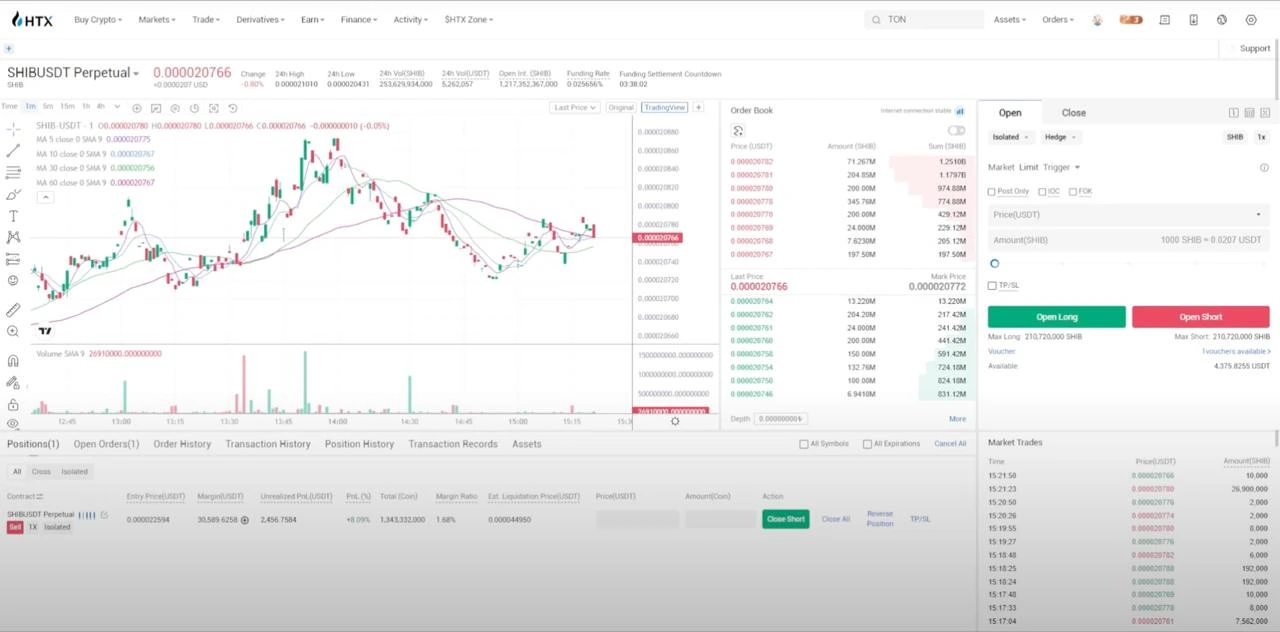
Task: Select the brush drawing tool
Action: 13,194
